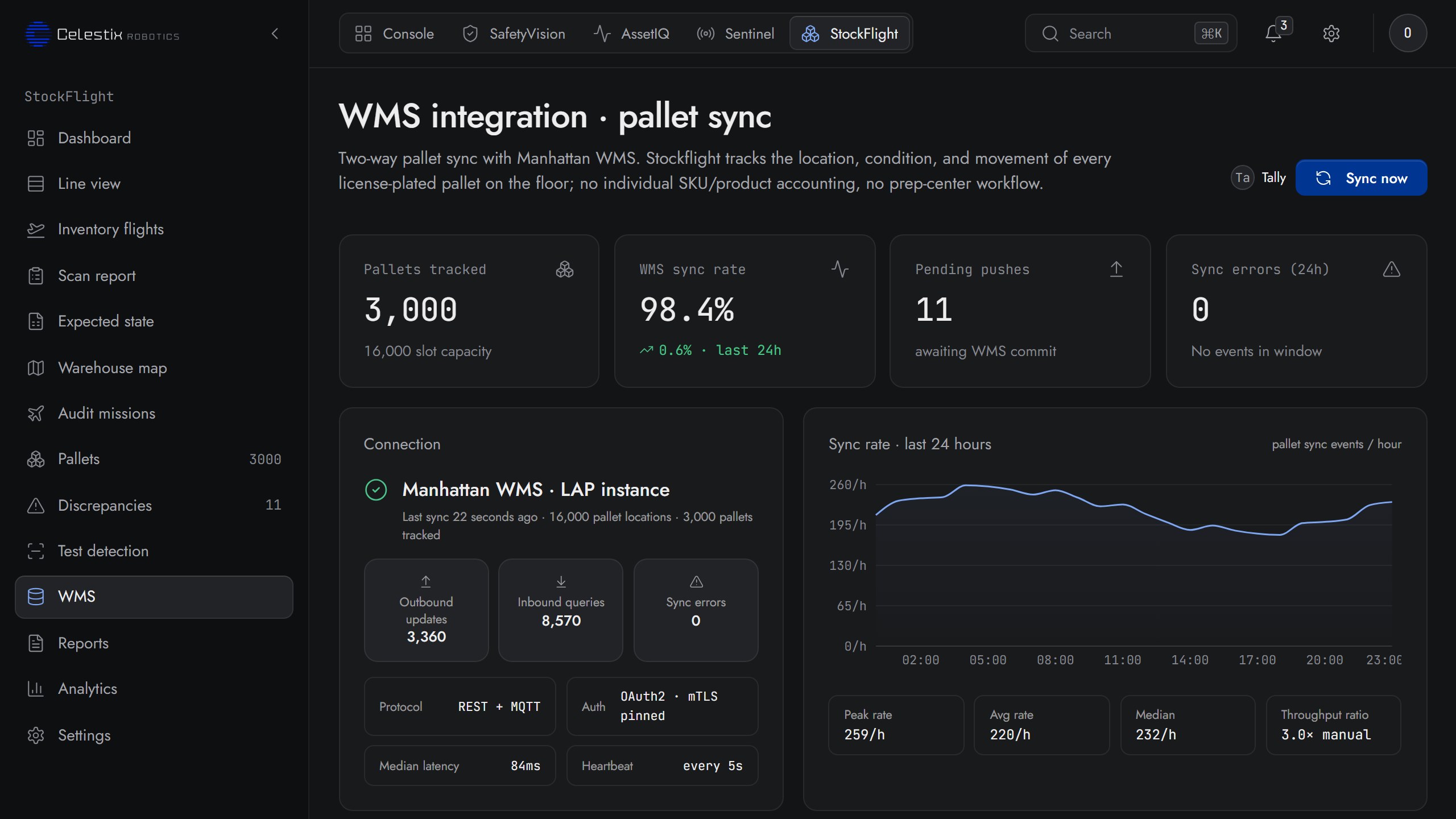Switch to the AssetIQ tab
Image resolution: width=1456 pixels, height=819 pixels.
[631, 34]
